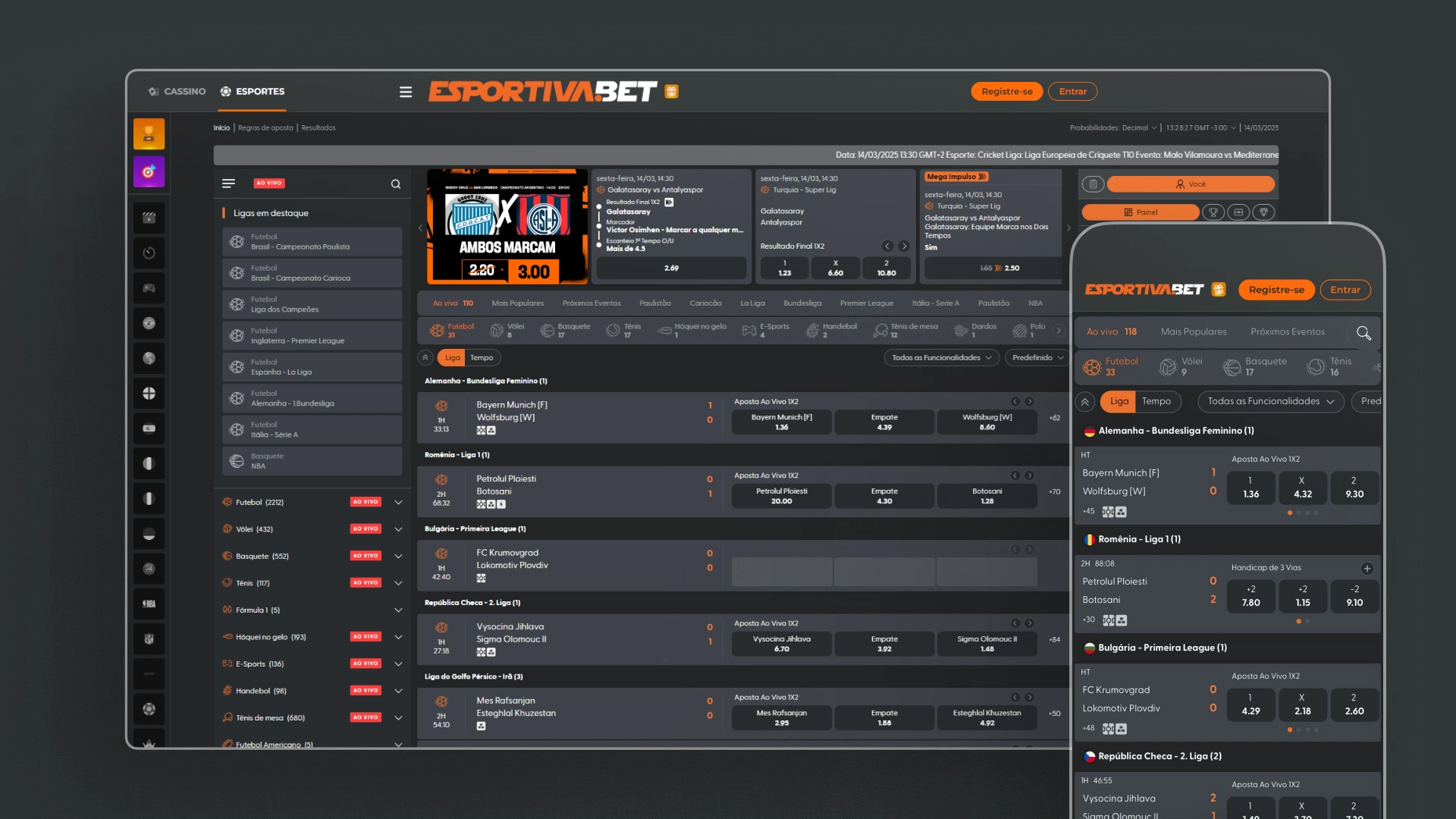Click the desktop Entrar button

coord(1072,92)
